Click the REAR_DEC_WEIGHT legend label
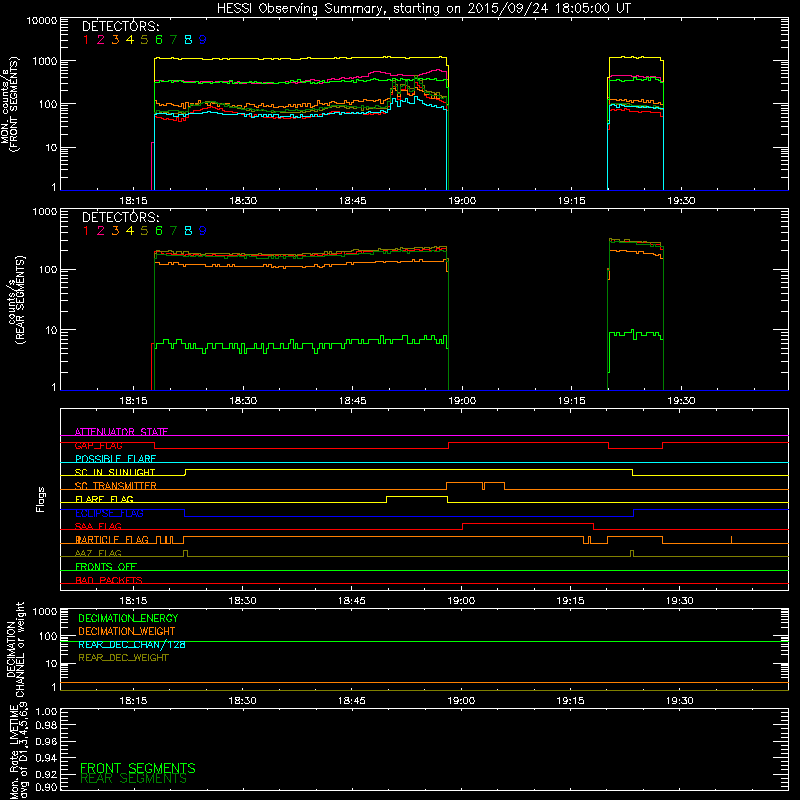Screen dimensions: 800x800 pos(123,658)
